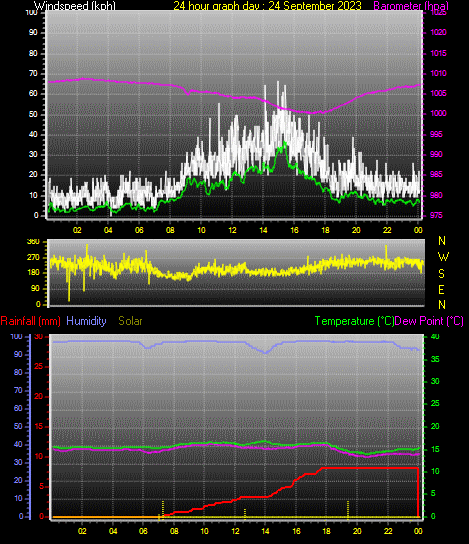Click the 12 hour tick on wind graph
The width and height of the screenshot is (469, 544).
coord(232,230)
